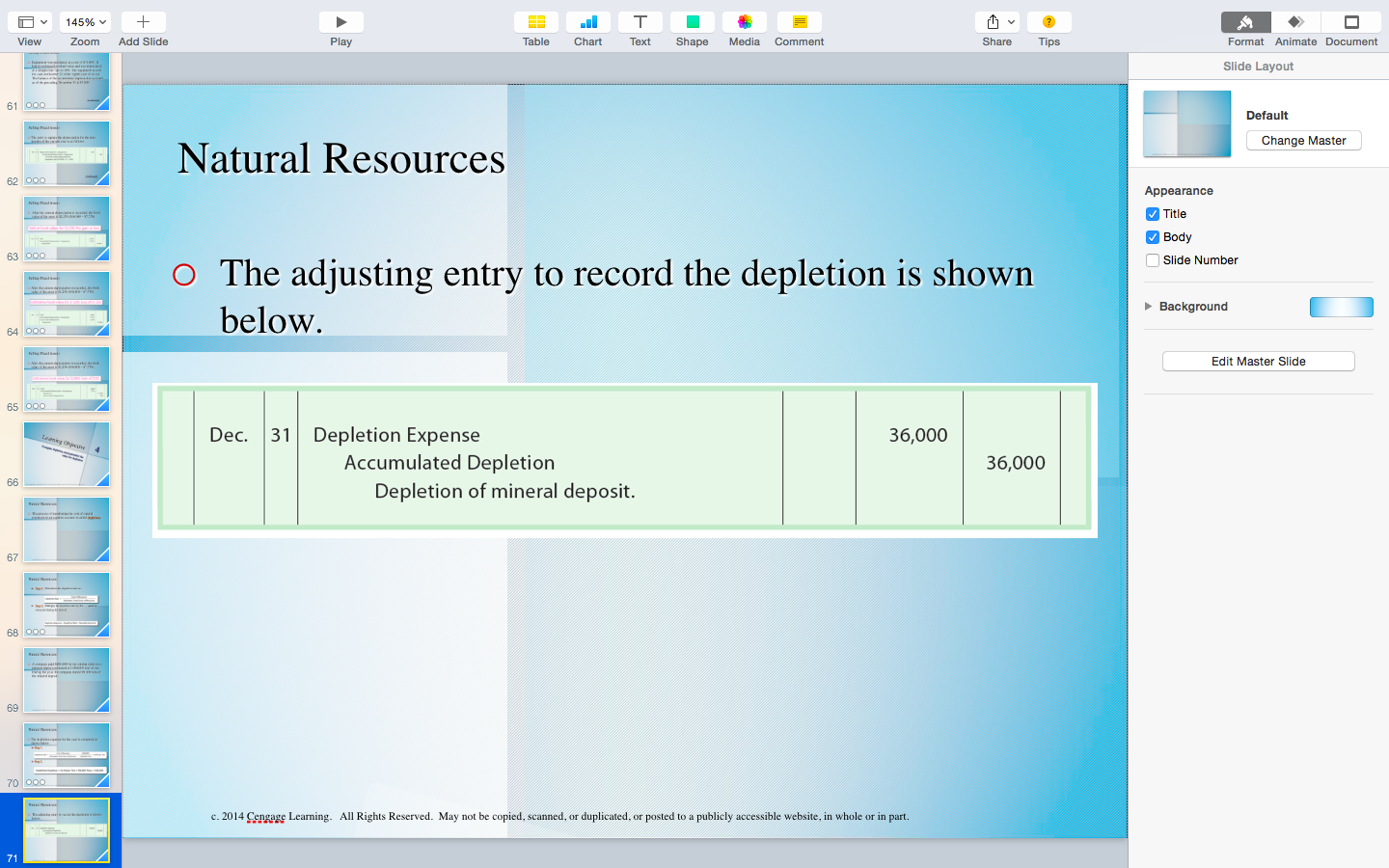1389x868 pixels.
Task: Start slideshow with the Play button
Action: 341,22
